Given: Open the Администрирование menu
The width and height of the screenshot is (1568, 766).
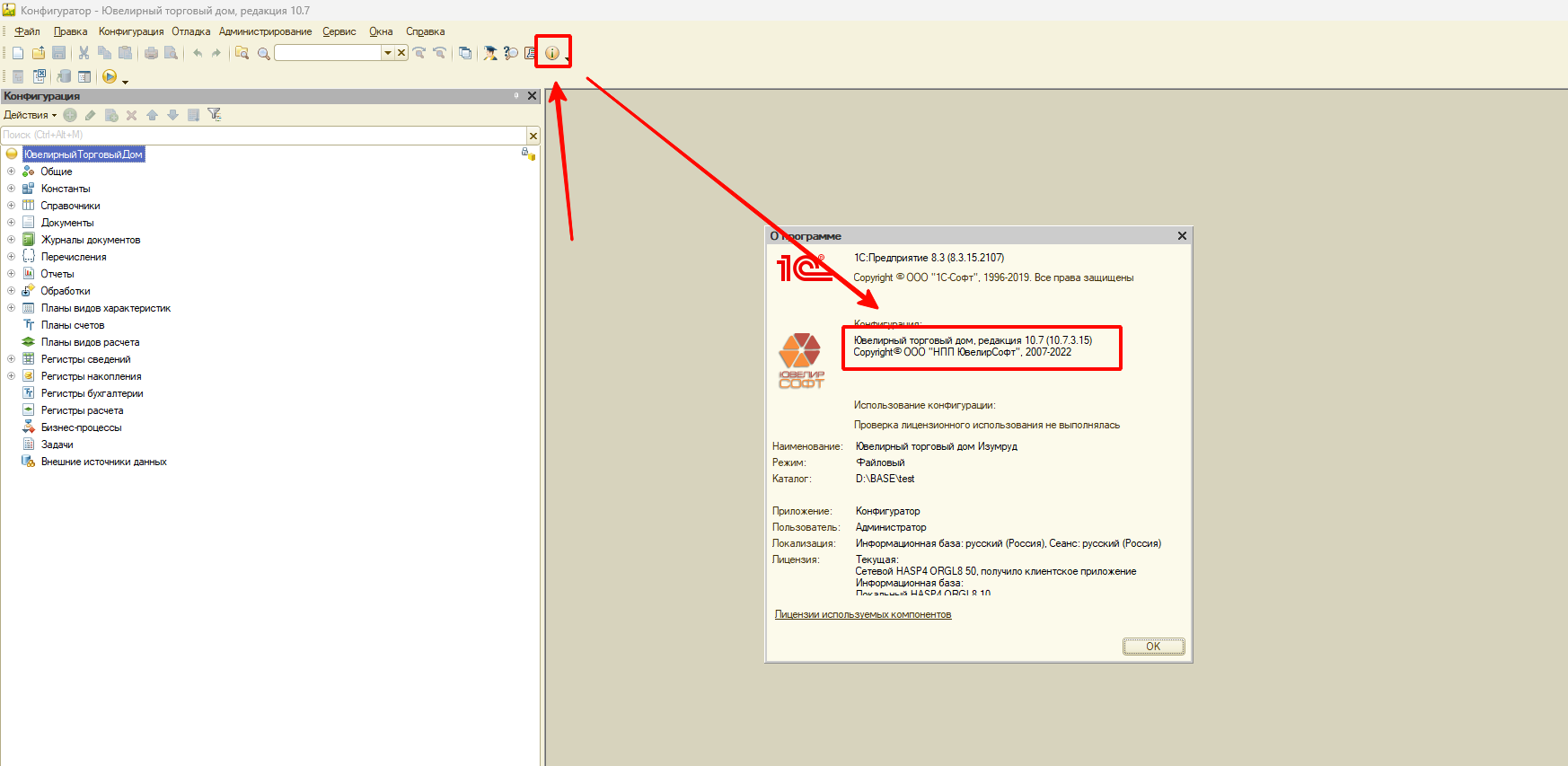Looking at the screenshot, I should [x=266, y=31].
